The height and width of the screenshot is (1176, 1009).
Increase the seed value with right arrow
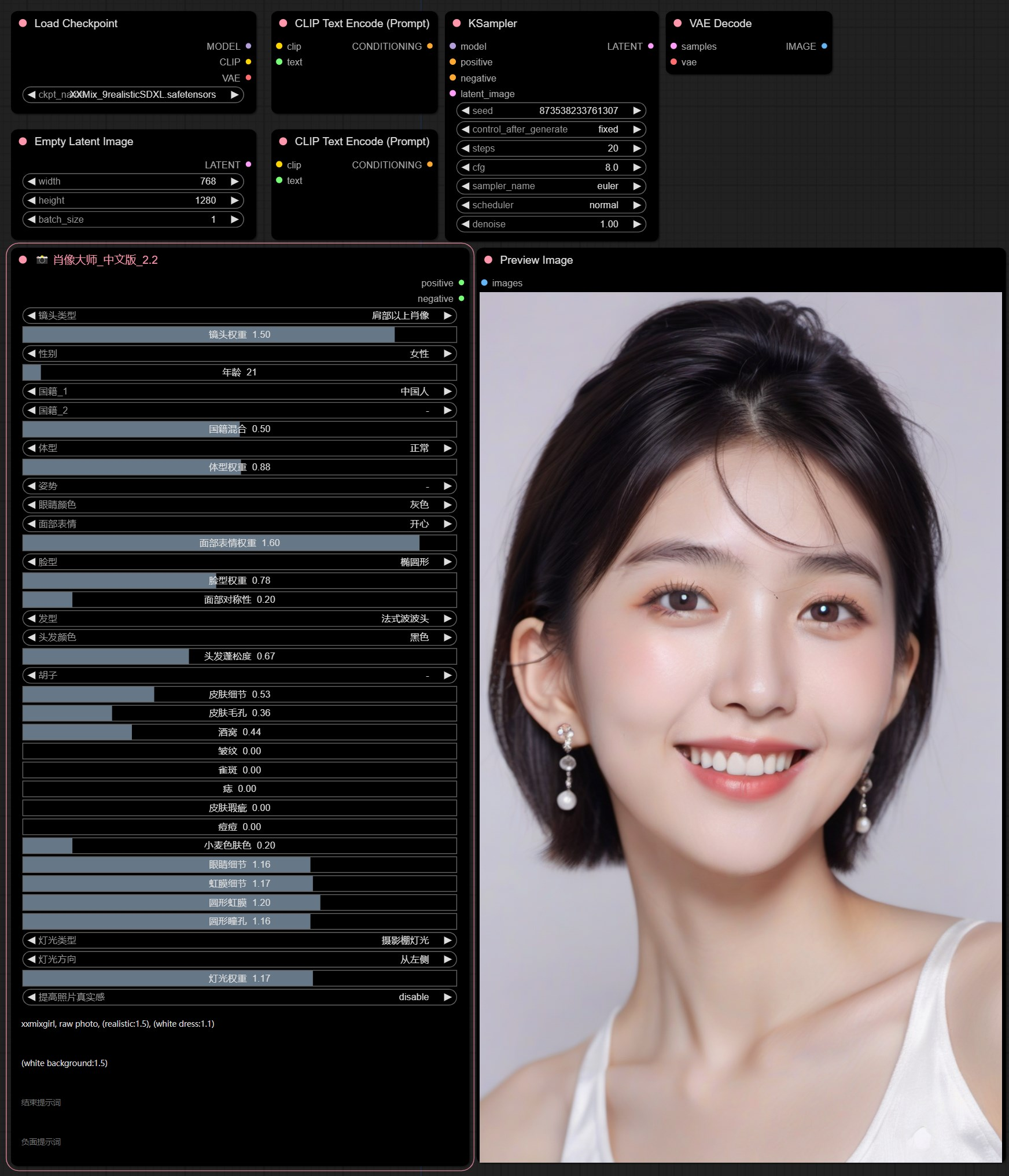coord(637,110)
